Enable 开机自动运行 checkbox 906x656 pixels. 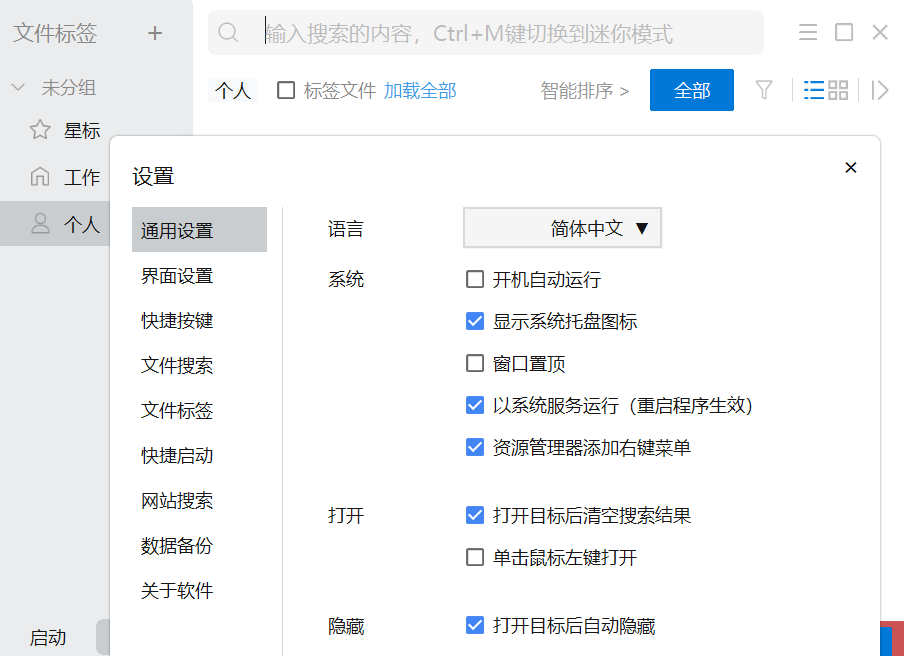click(476, 279)
